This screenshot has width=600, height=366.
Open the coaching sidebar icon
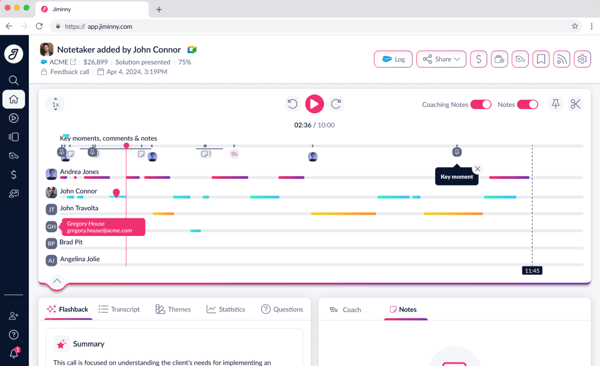[13, 156]
